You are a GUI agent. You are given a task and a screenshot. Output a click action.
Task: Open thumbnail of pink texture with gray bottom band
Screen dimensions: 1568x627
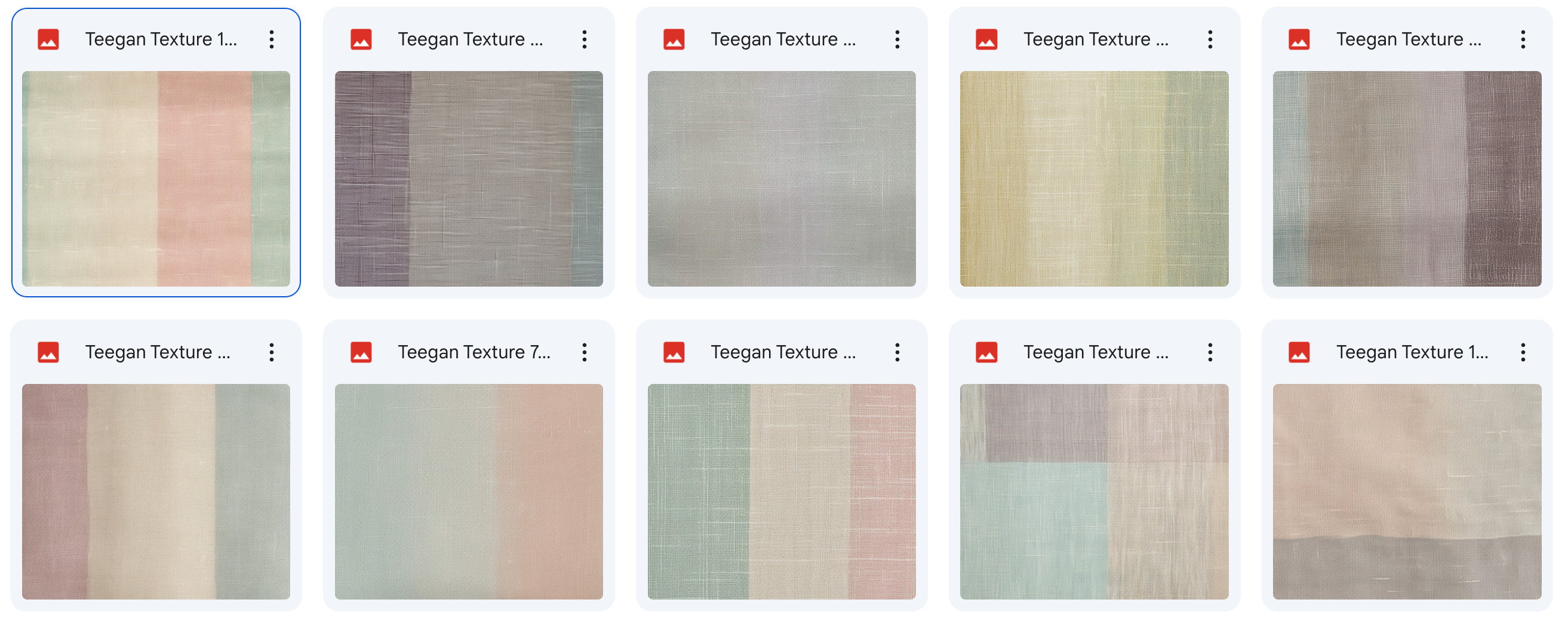[1407, 492]
